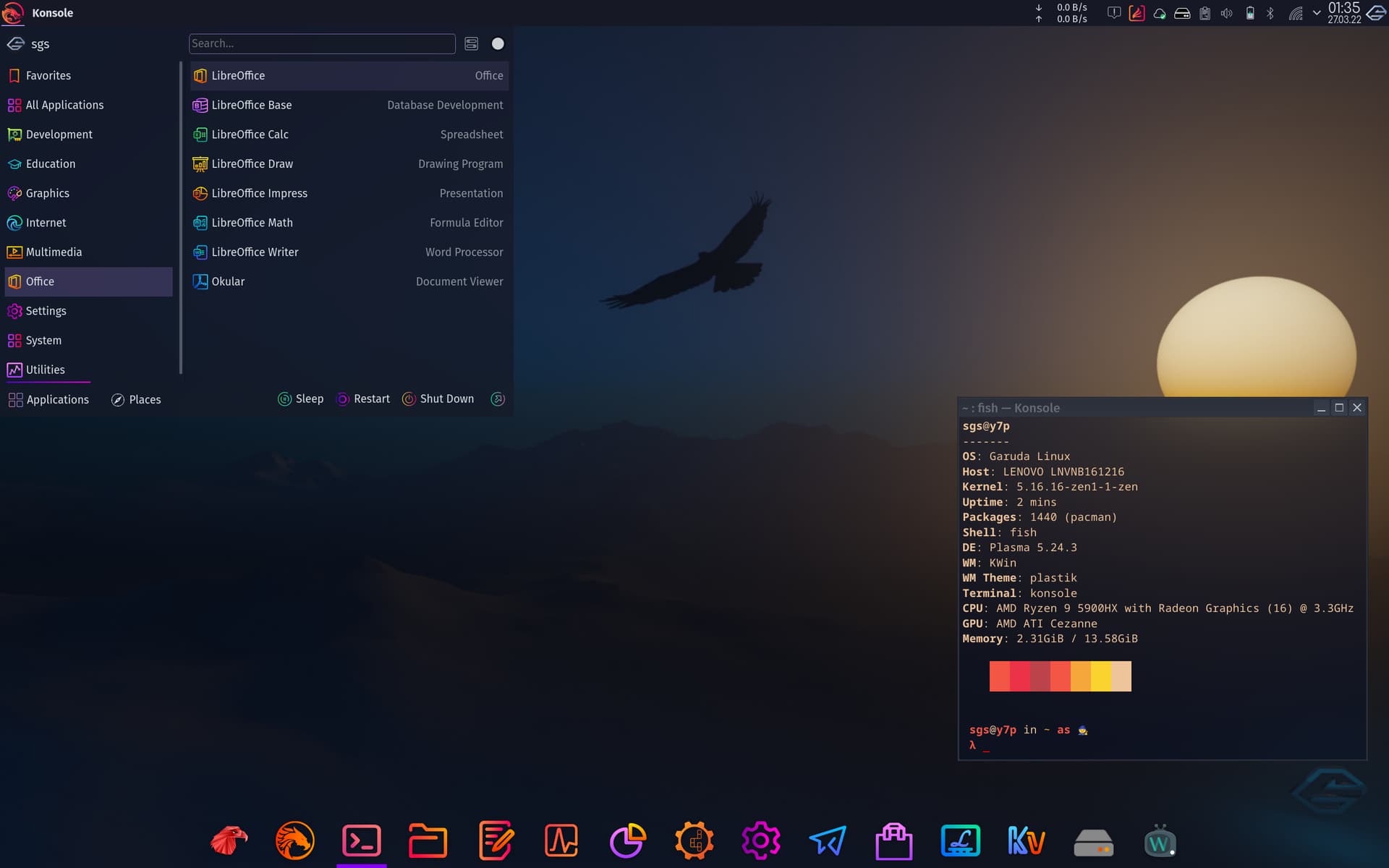This screenshot has width=1389, height=868.
Task: Open the orange gear Garuda assistant dock icon
Action: (x=694, y=841)
